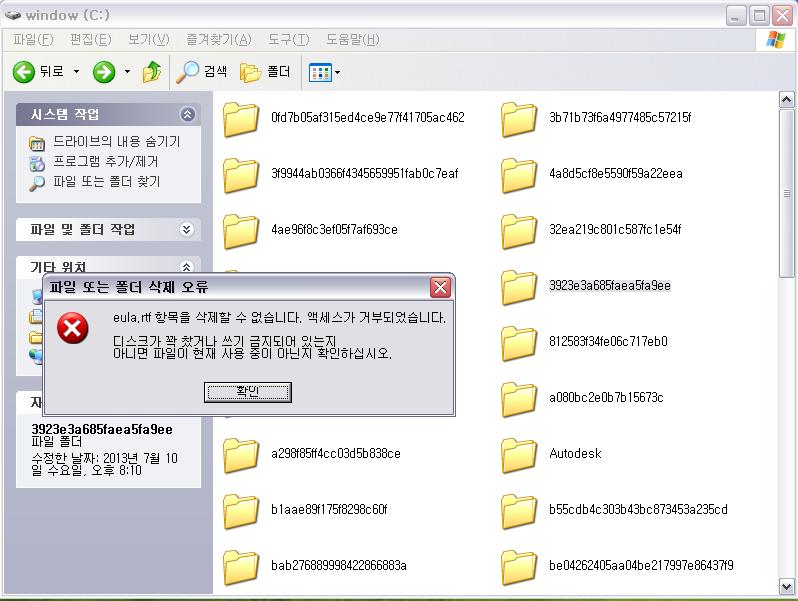Click the Back (뒤로) arrow icon
Image resolution: width=798 pixels, height=601 pixels.
pyautogui.click(x=24, y=72)
